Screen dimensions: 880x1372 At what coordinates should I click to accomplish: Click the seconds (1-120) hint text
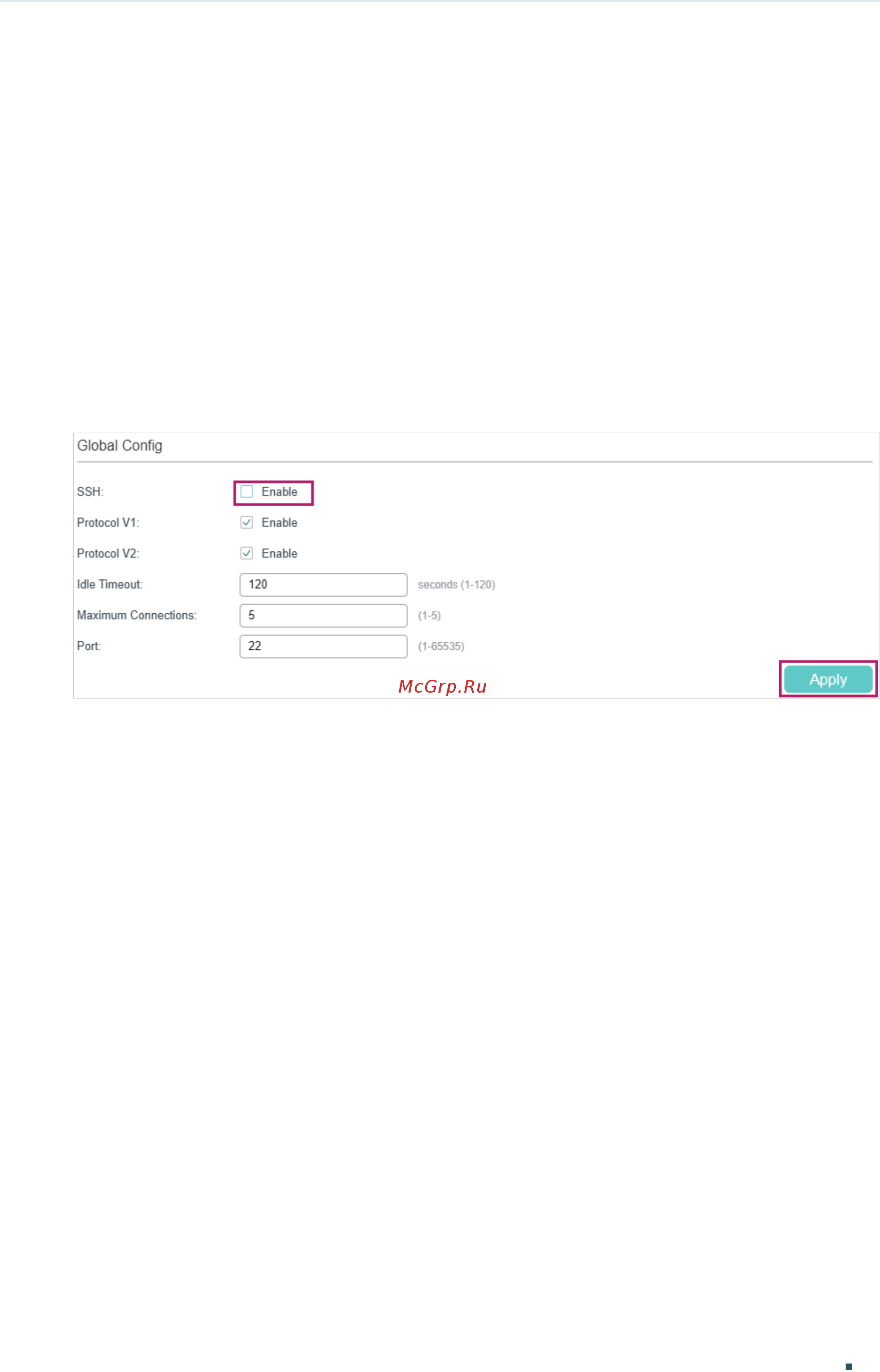pyautogui.click(x=457, y=585)
